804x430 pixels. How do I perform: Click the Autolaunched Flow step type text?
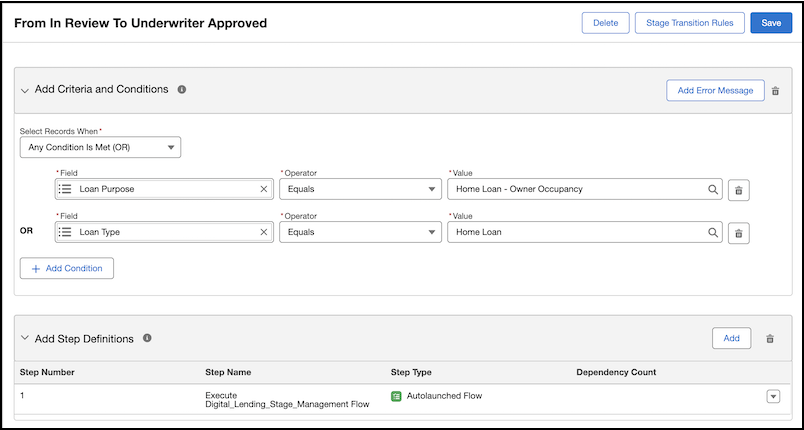tap(445, 396)
